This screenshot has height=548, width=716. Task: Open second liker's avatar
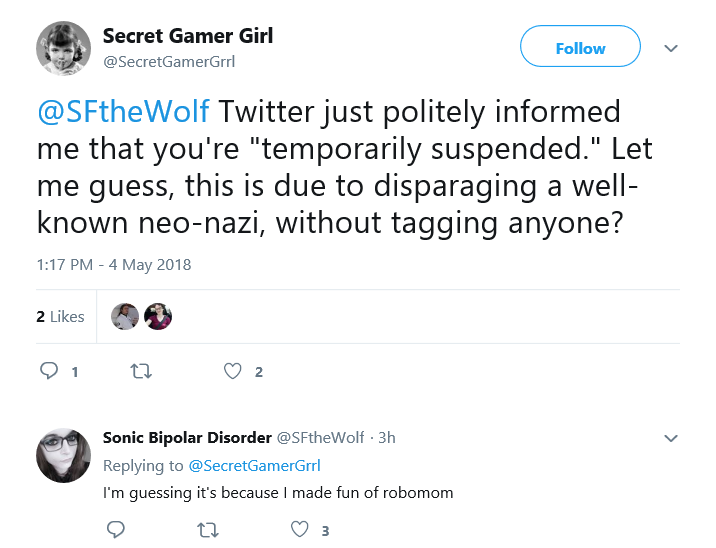[x=158, y=316]
